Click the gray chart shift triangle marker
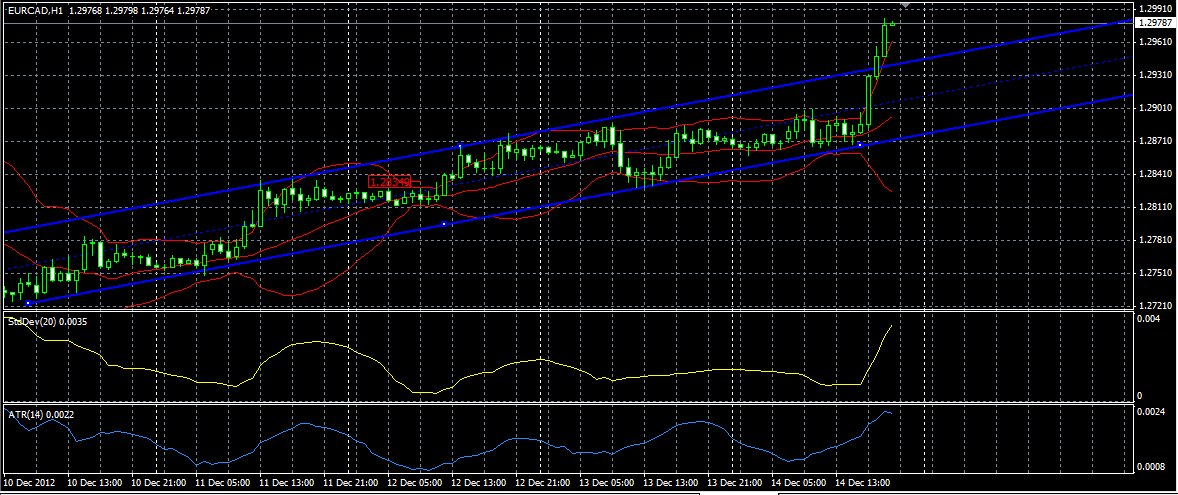 point(906,5)
